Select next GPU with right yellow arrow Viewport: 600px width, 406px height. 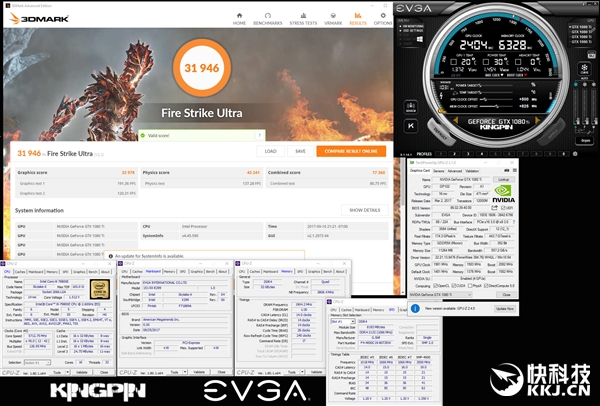click(538, 121)
